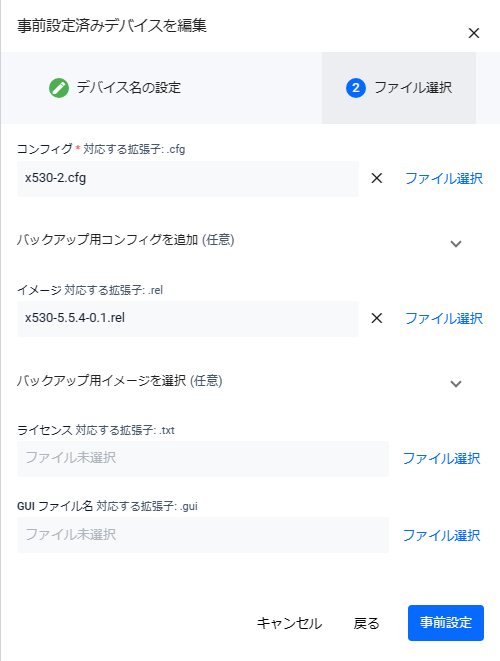The image size is (500, 661).
Task: Choose a GUI file via ファイル選択 link
Action: click(x=441, y=535)
